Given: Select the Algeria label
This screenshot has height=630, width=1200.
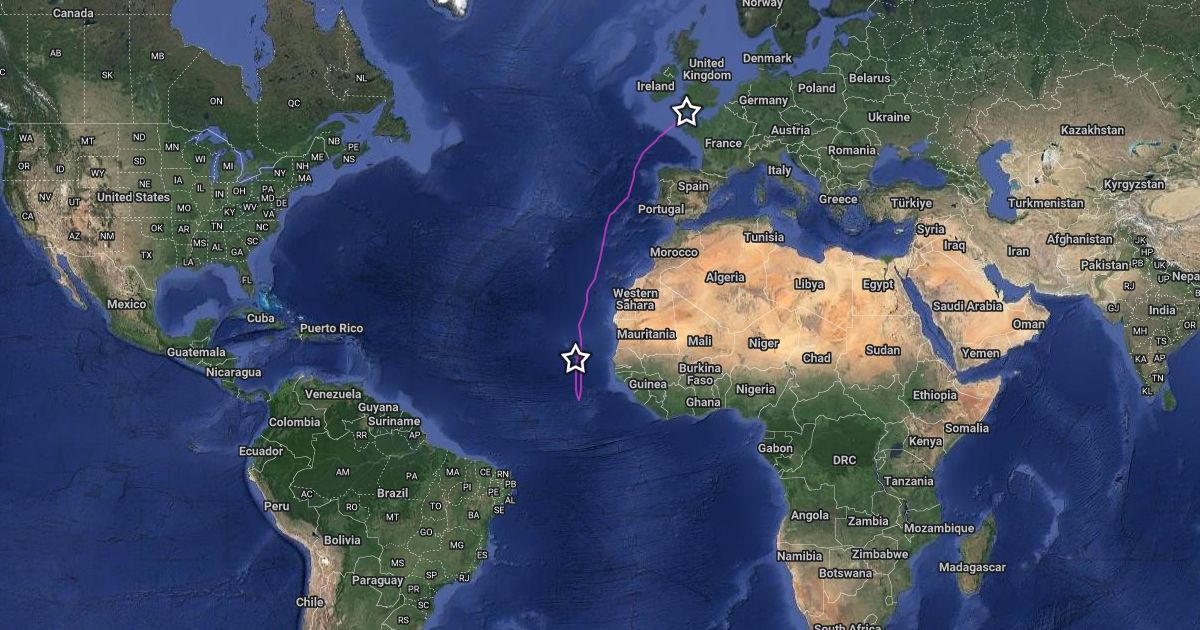Looking at the screenshot, I should click(725, 277).
